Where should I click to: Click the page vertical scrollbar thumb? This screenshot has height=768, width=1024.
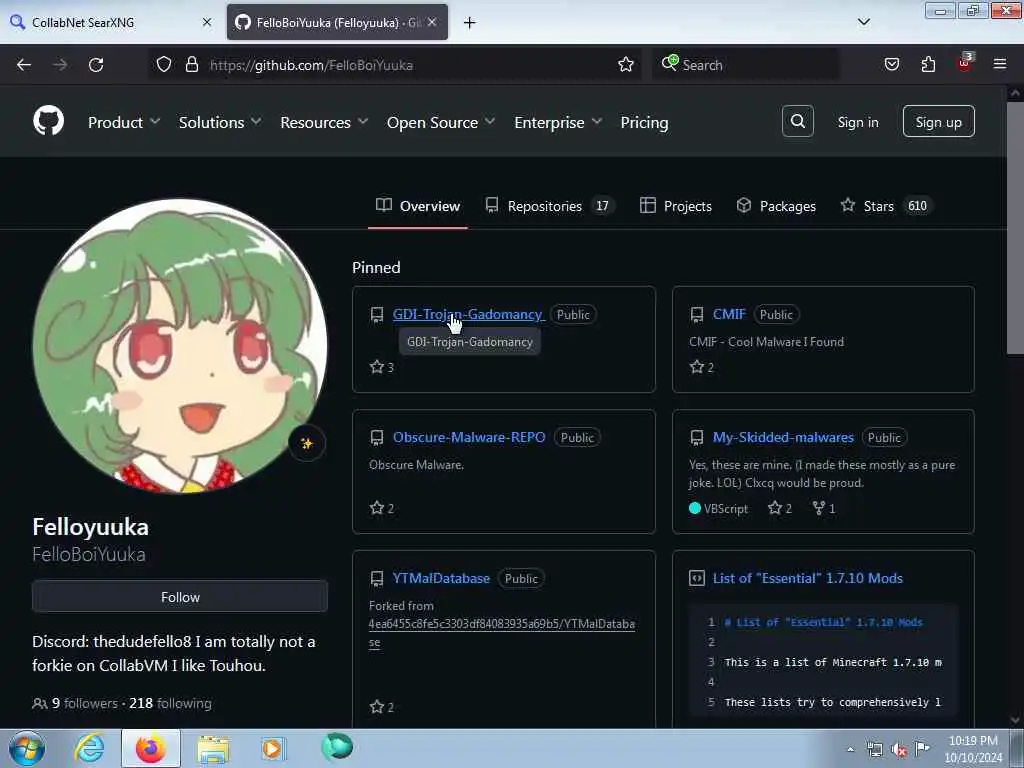[1015, 227]
